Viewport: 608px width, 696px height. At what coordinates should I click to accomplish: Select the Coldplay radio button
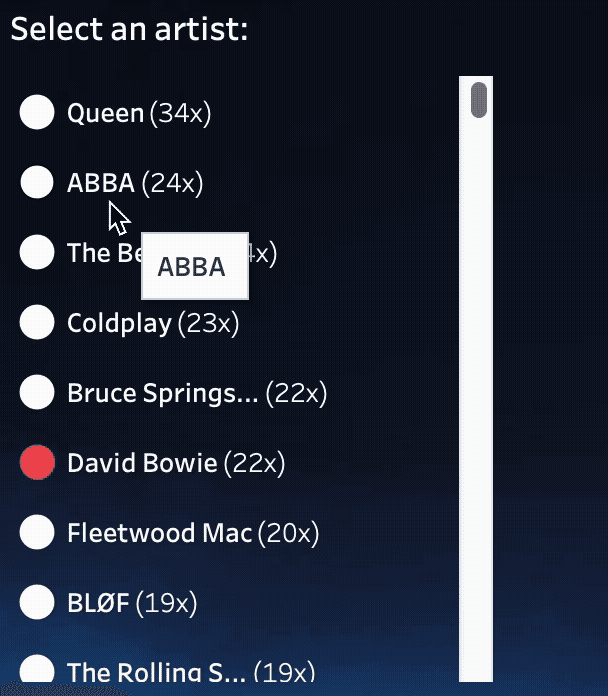tap(37, 322)
